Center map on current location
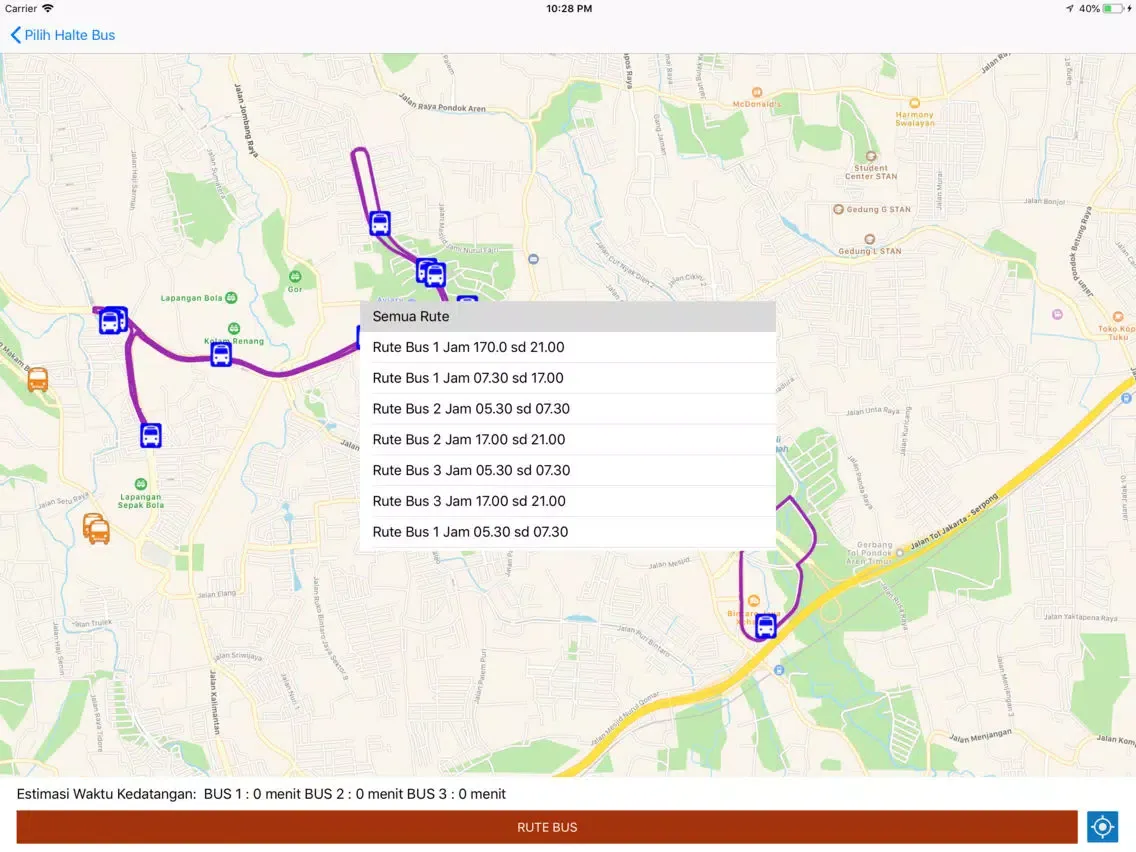Screen dimensions: 1136x852 (1102, 827)
